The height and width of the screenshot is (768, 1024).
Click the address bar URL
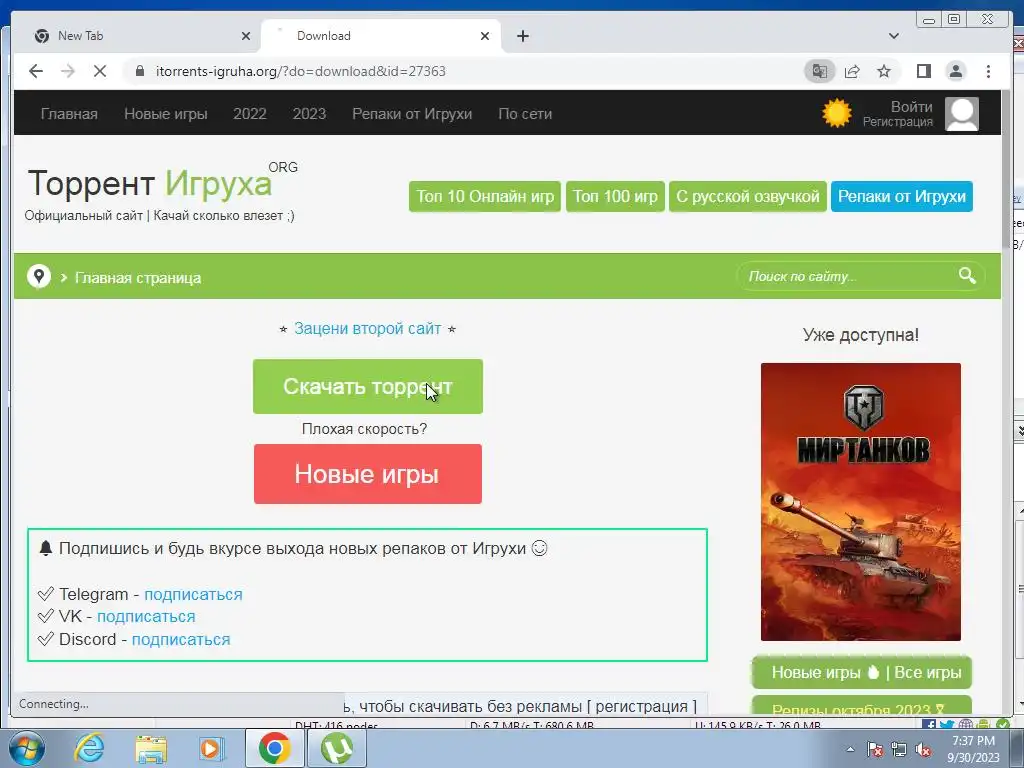point(300,71)
